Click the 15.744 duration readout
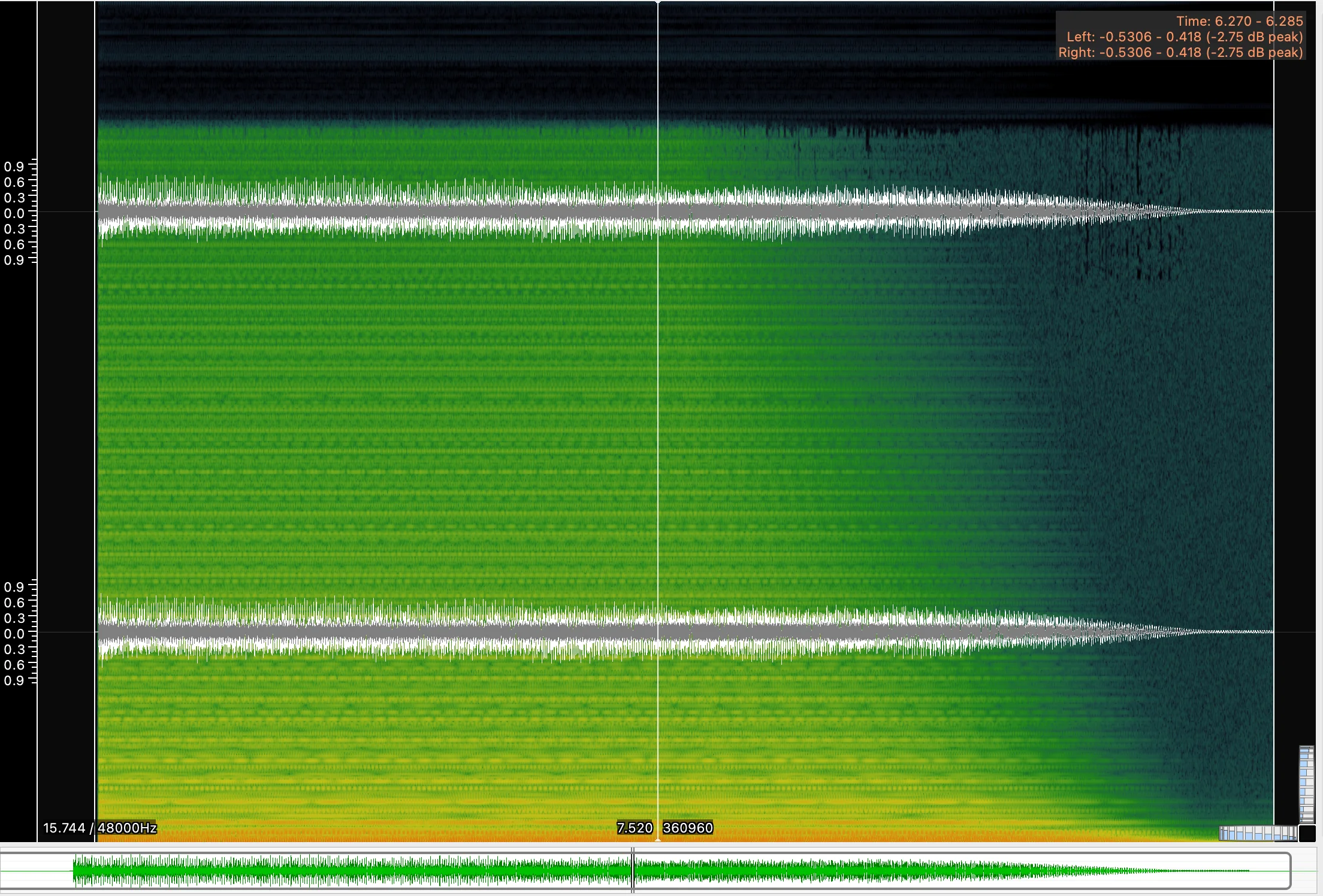 [64, 828]
